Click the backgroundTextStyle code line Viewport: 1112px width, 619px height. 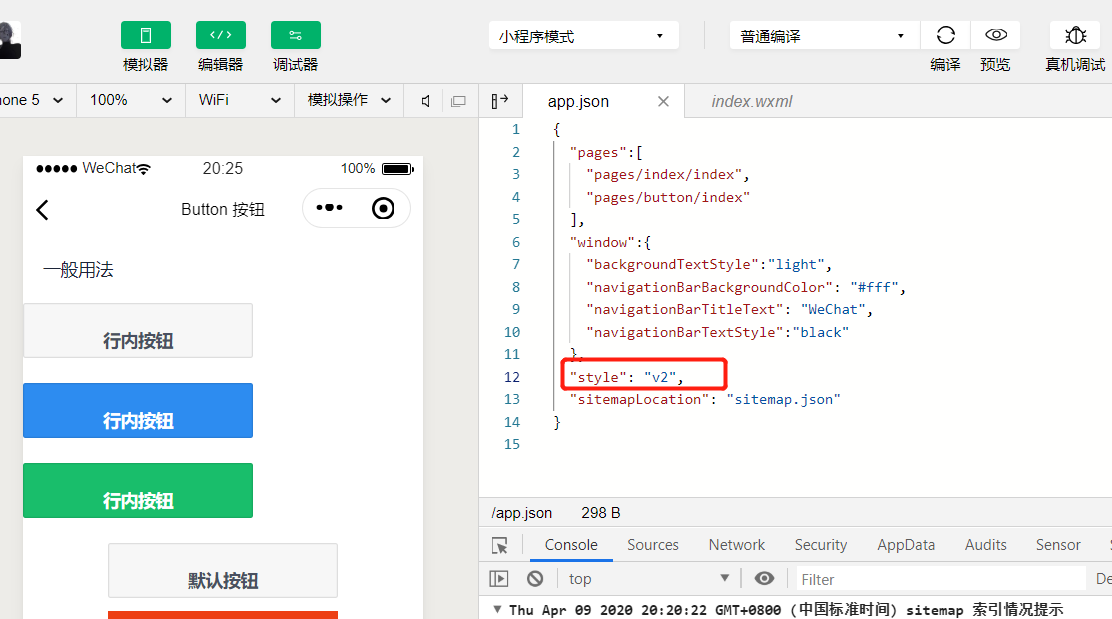(x=708, y=264)
